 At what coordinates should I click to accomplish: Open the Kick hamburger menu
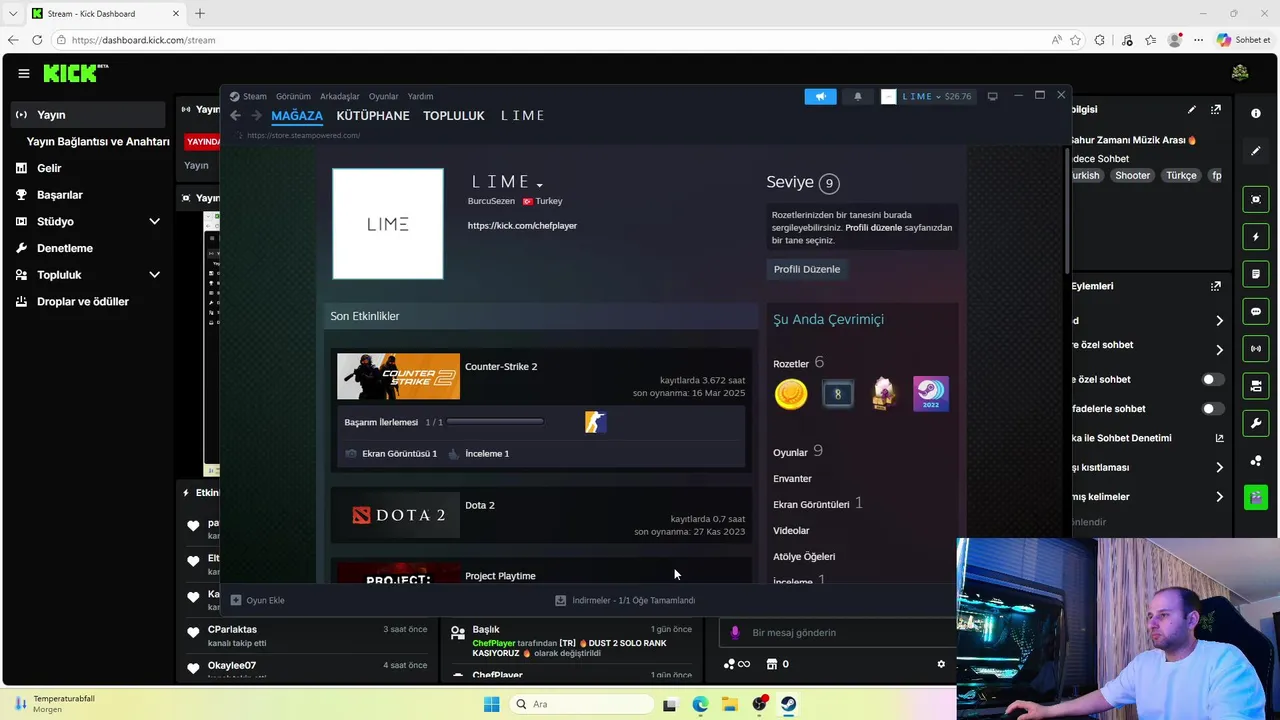pos(24,73)
